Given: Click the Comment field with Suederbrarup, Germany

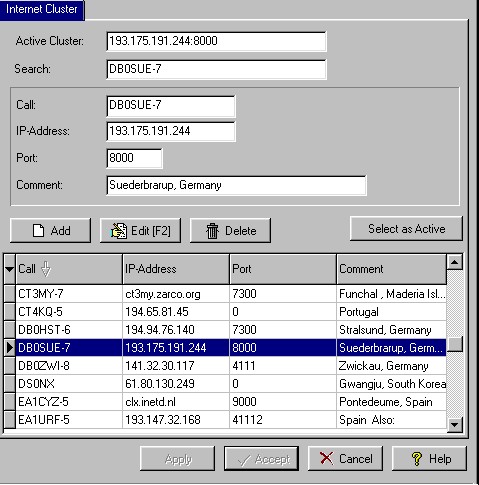Looking at the screenshot, I should point(236,185).
